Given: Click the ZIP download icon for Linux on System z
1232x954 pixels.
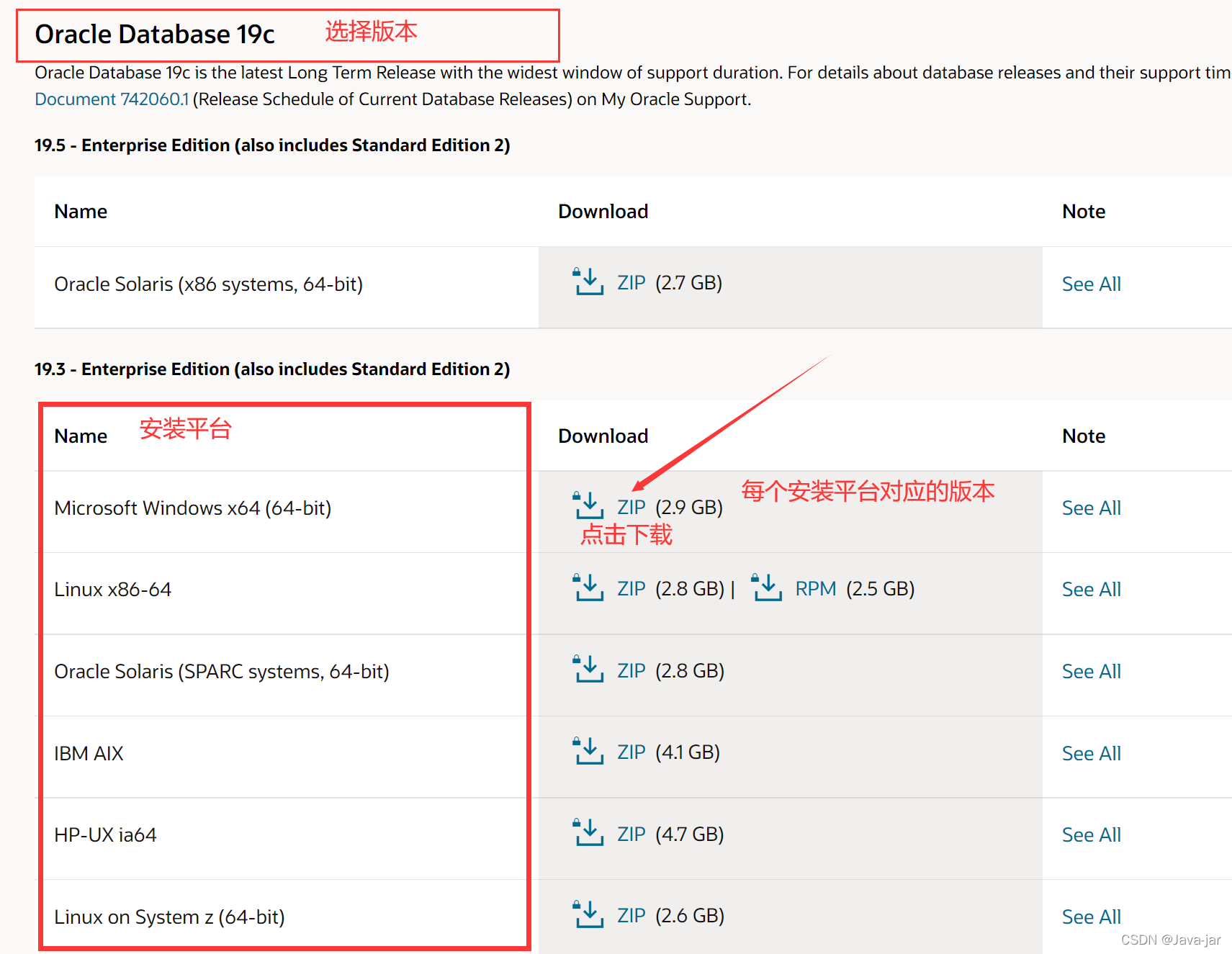Looking at the screenshot, I should click(x=588, y=914).
